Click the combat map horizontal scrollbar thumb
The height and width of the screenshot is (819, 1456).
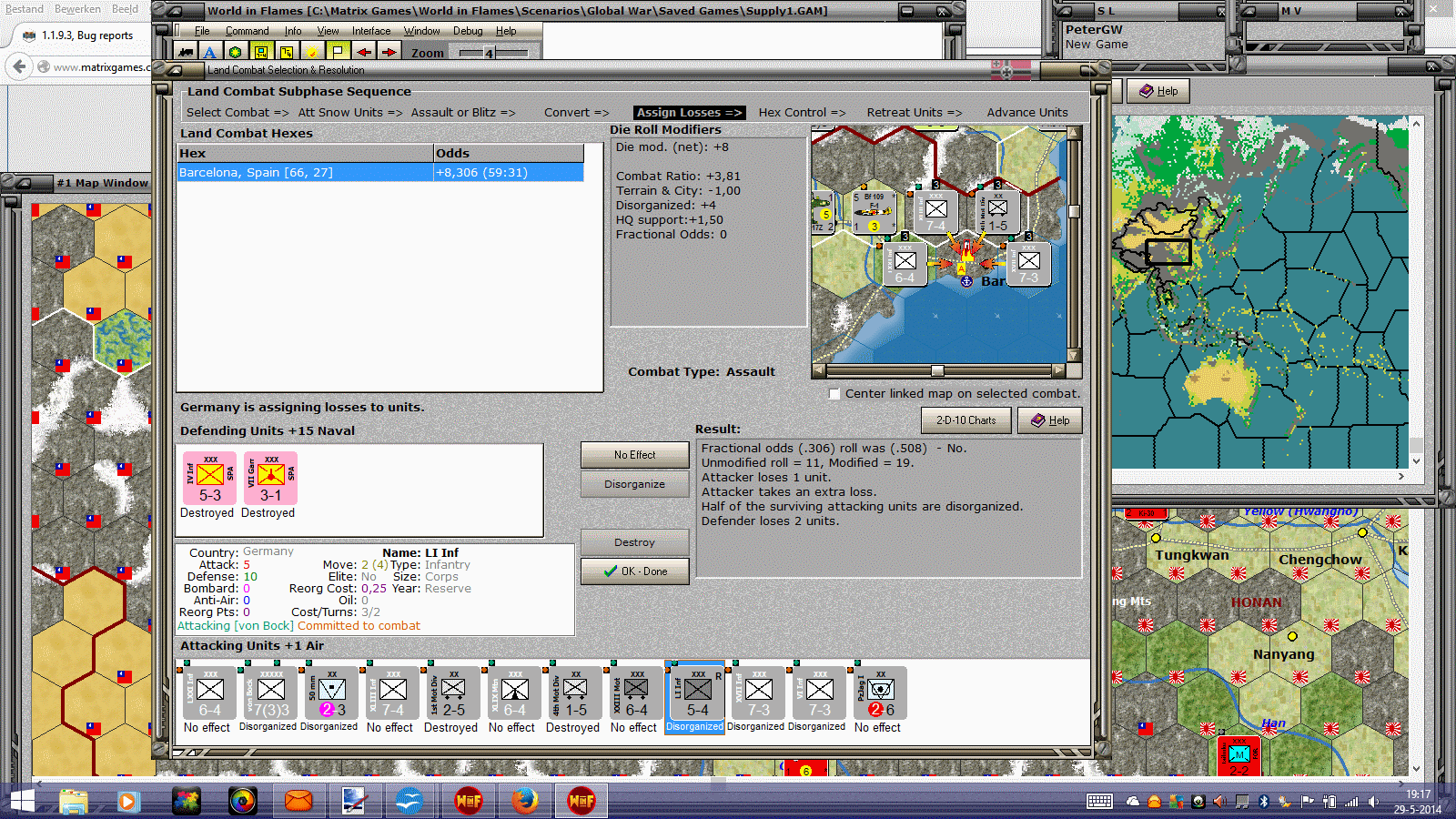(937, 370)
